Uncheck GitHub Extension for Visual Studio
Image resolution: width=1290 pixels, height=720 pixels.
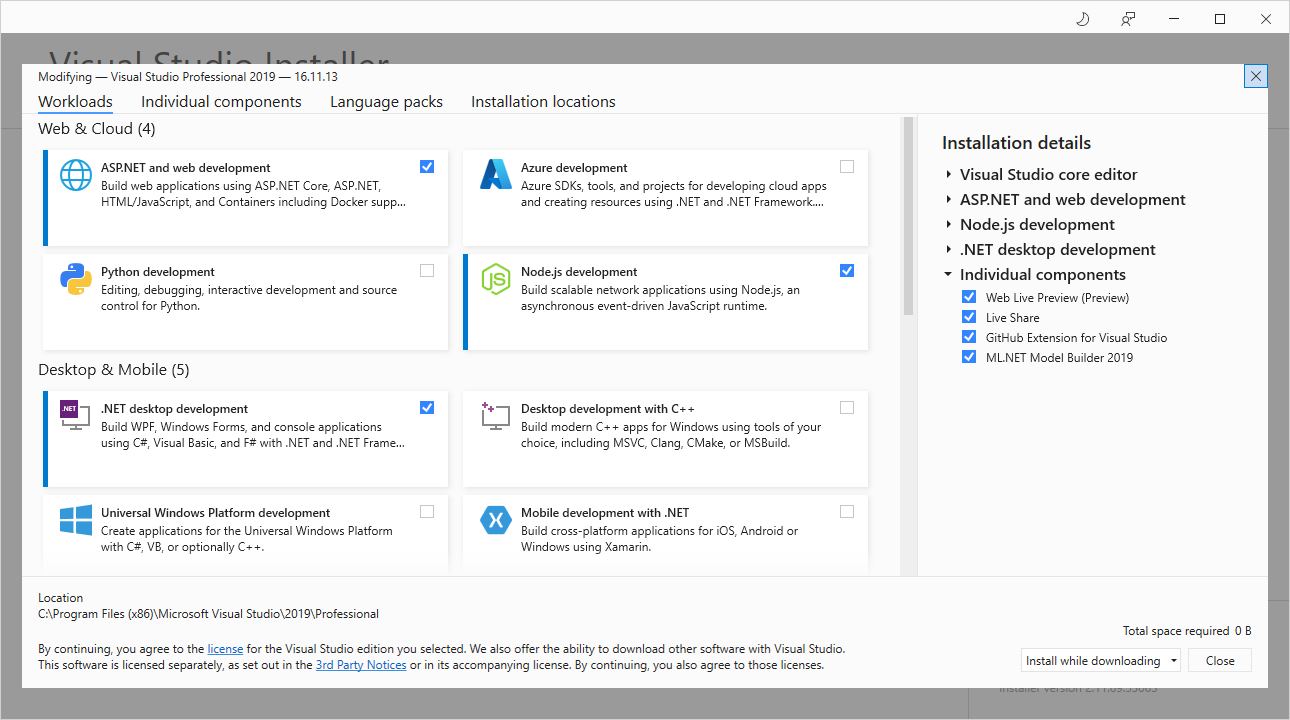tap(968, 337)
